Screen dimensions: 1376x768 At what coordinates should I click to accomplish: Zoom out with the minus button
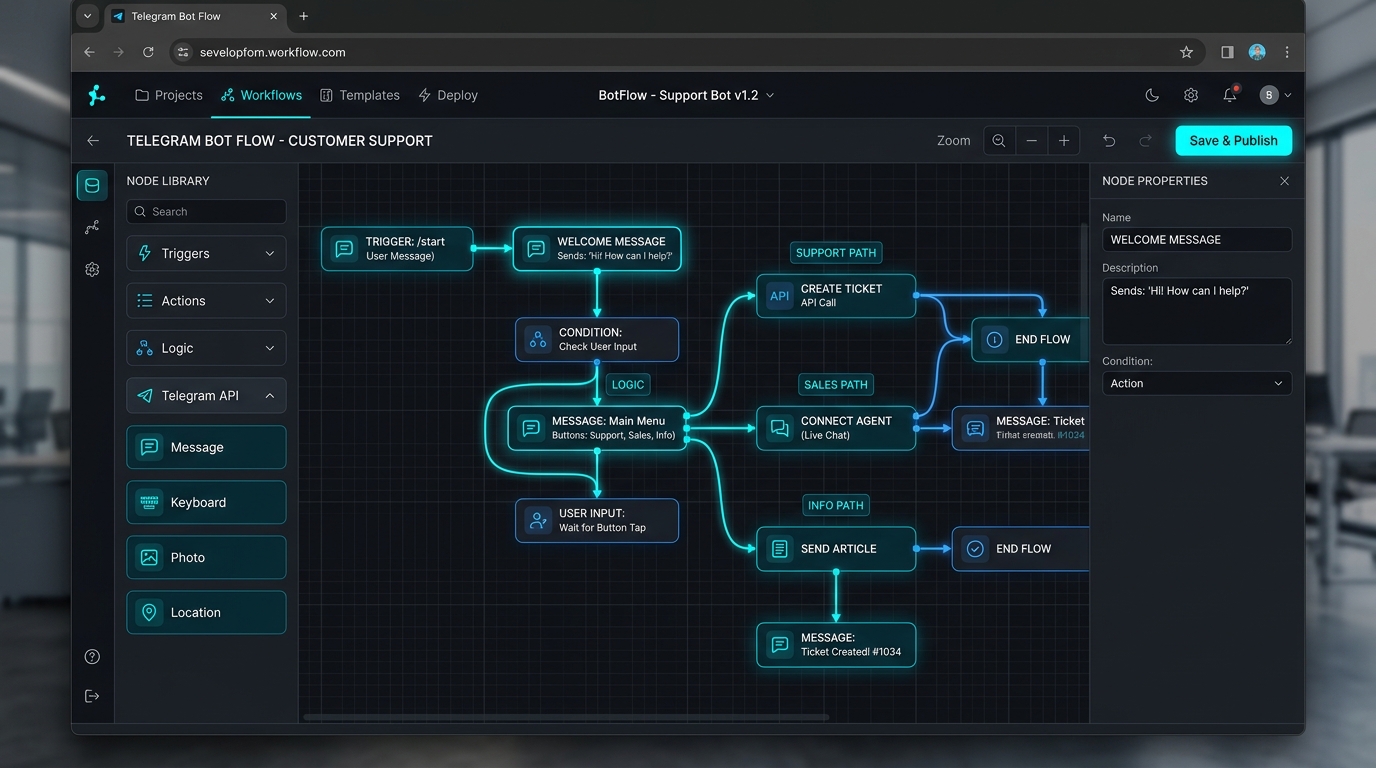click(x=1031, y=141)
